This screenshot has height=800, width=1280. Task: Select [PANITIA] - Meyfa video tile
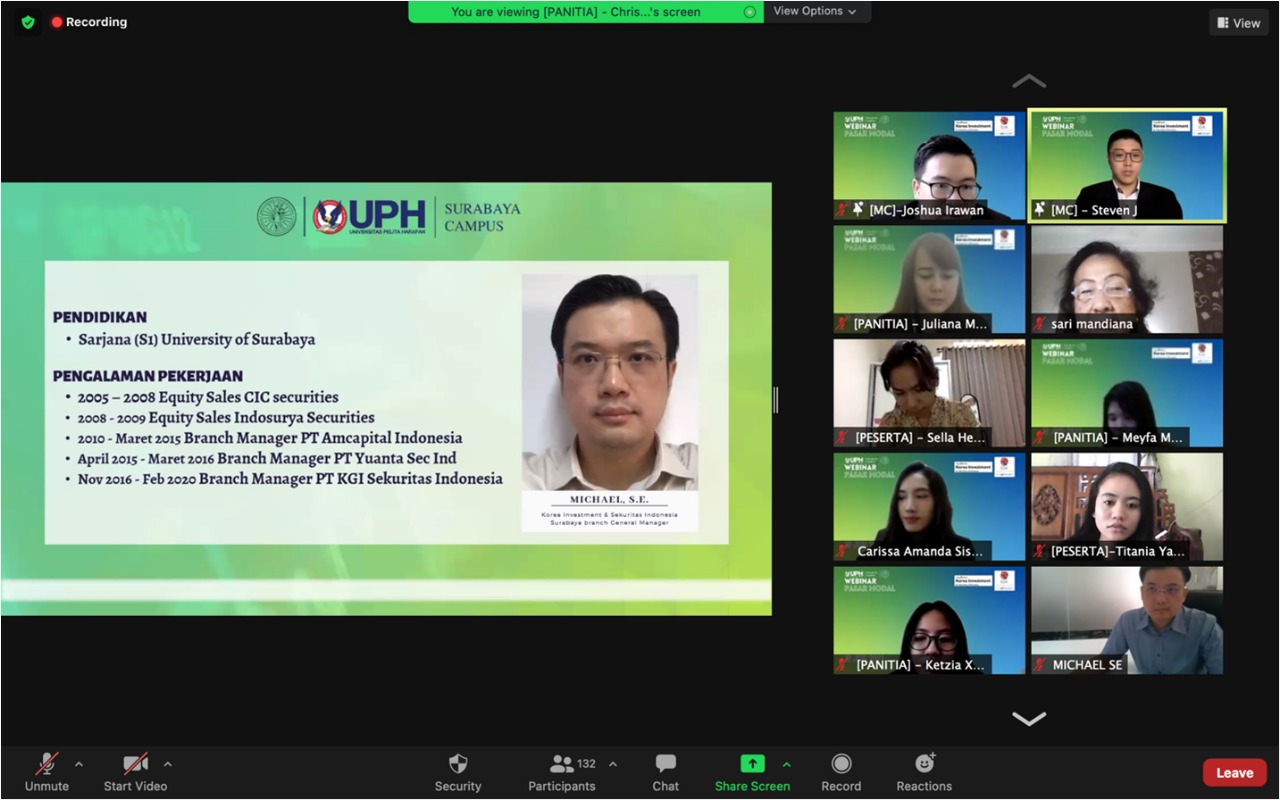click(1127, 393)
